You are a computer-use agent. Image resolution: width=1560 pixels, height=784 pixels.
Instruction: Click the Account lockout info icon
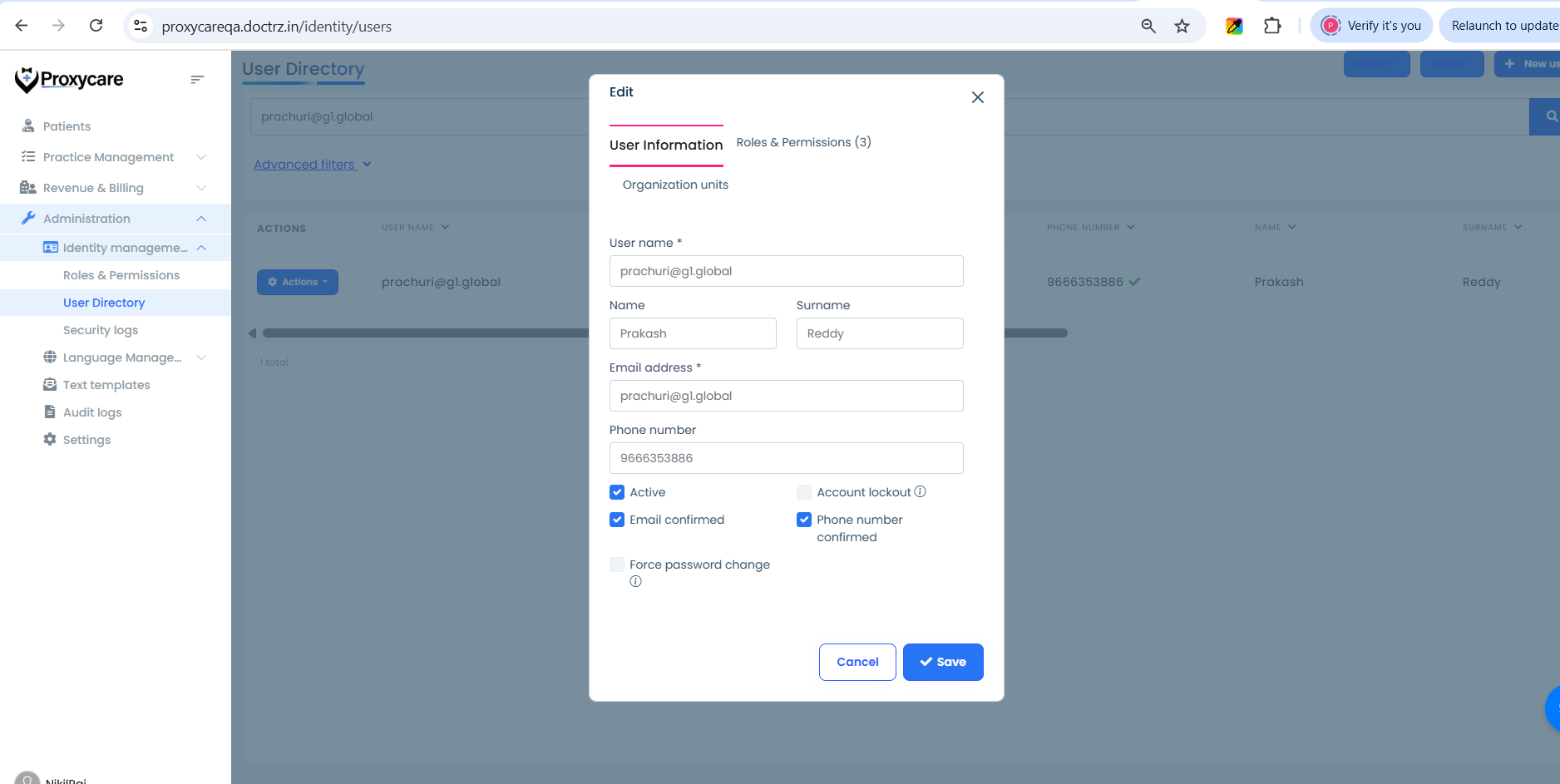(921, 491)
